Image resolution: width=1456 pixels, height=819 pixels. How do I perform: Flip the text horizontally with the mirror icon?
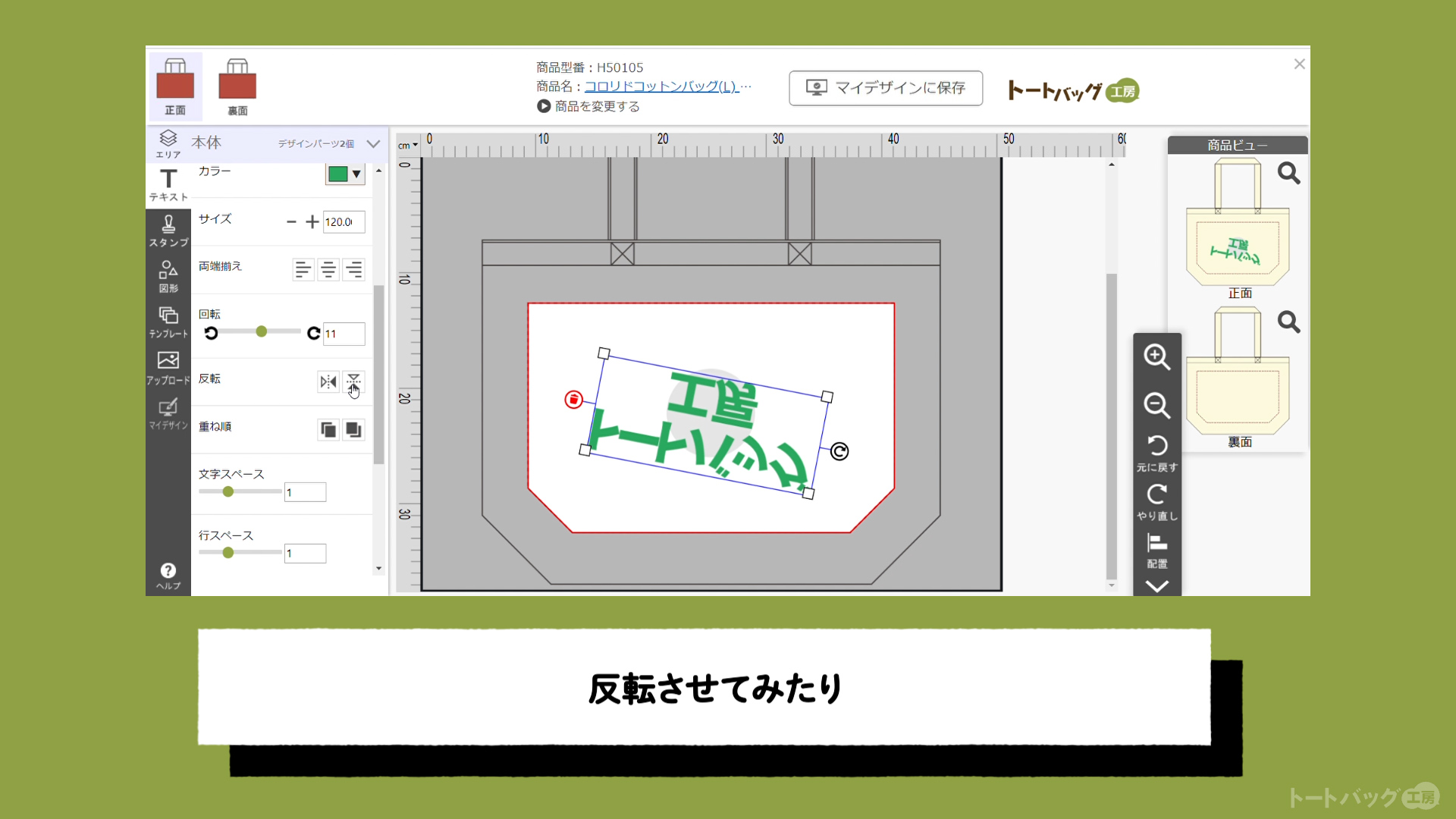click(x=328, y=381)
